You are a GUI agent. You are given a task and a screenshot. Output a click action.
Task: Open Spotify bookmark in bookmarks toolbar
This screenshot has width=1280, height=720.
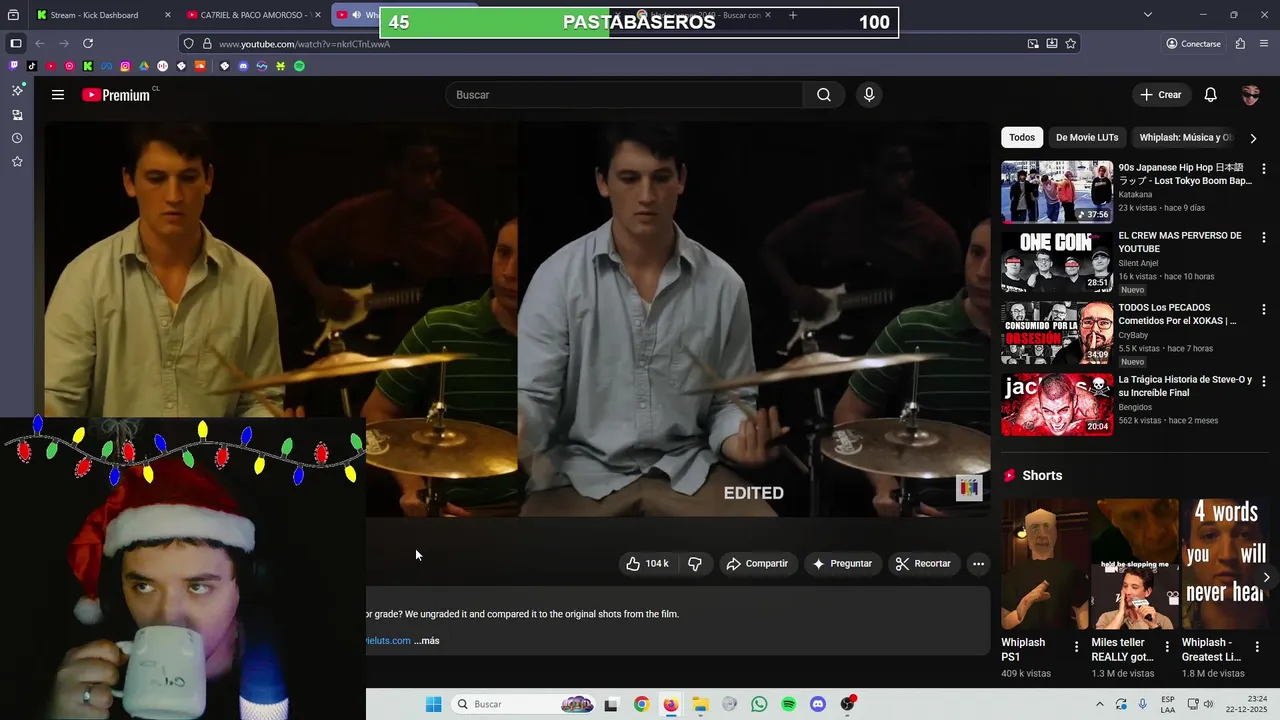299,66
